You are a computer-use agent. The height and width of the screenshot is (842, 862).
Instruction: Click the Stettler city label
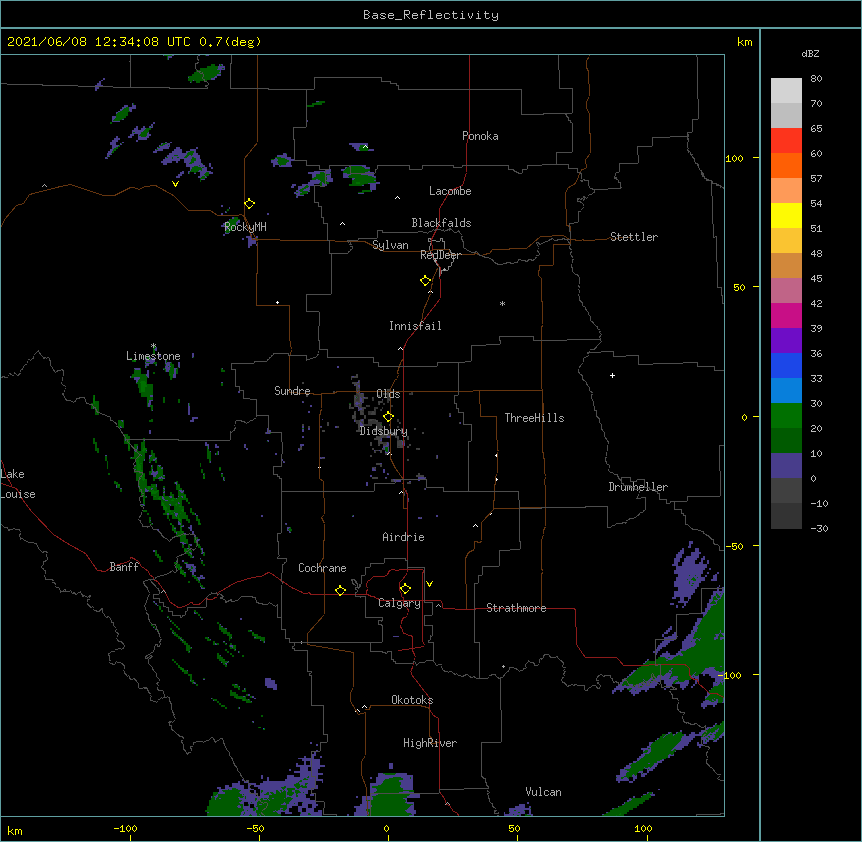click(x=634, y=237)
